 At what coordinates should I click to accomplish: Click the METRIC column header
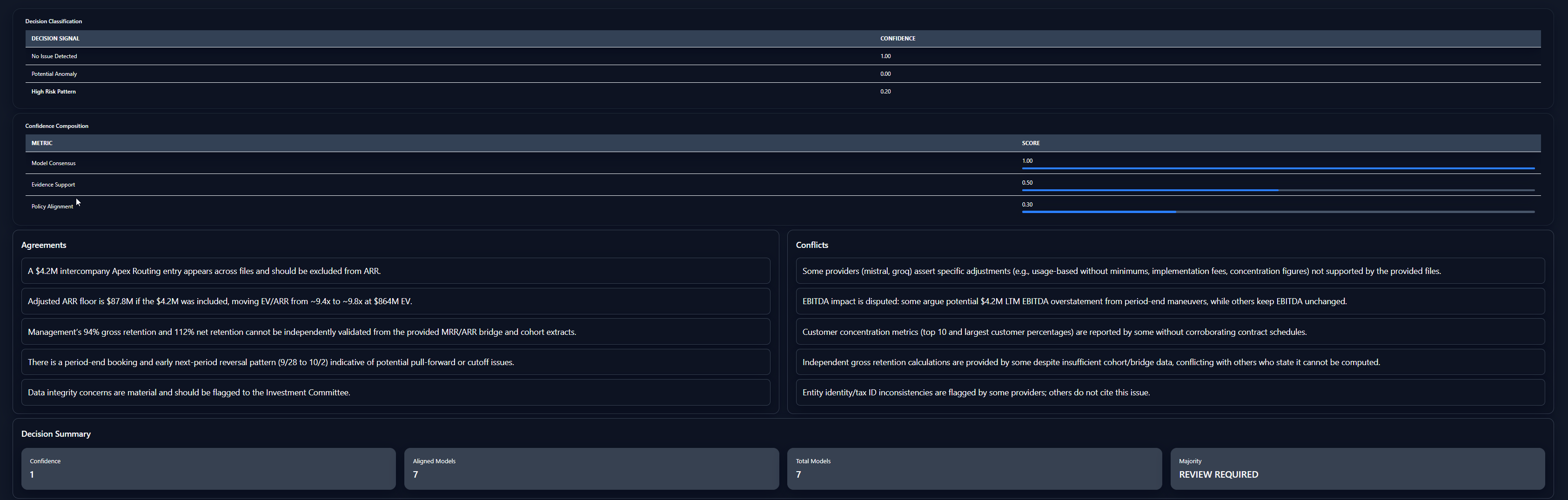[42, 143]
